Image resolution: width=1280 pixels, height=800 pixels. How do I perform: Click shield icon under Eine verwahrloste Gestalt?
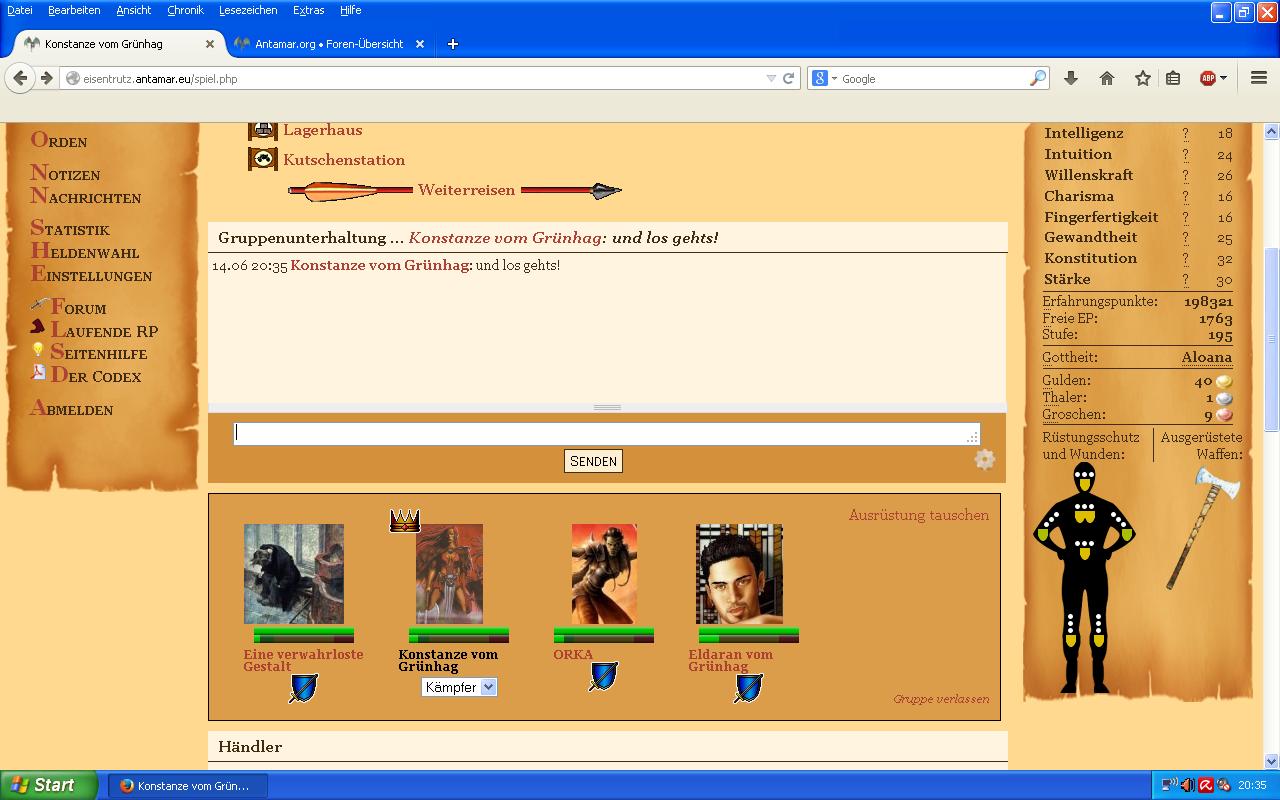pyautogui.click(x=303, y=688)
